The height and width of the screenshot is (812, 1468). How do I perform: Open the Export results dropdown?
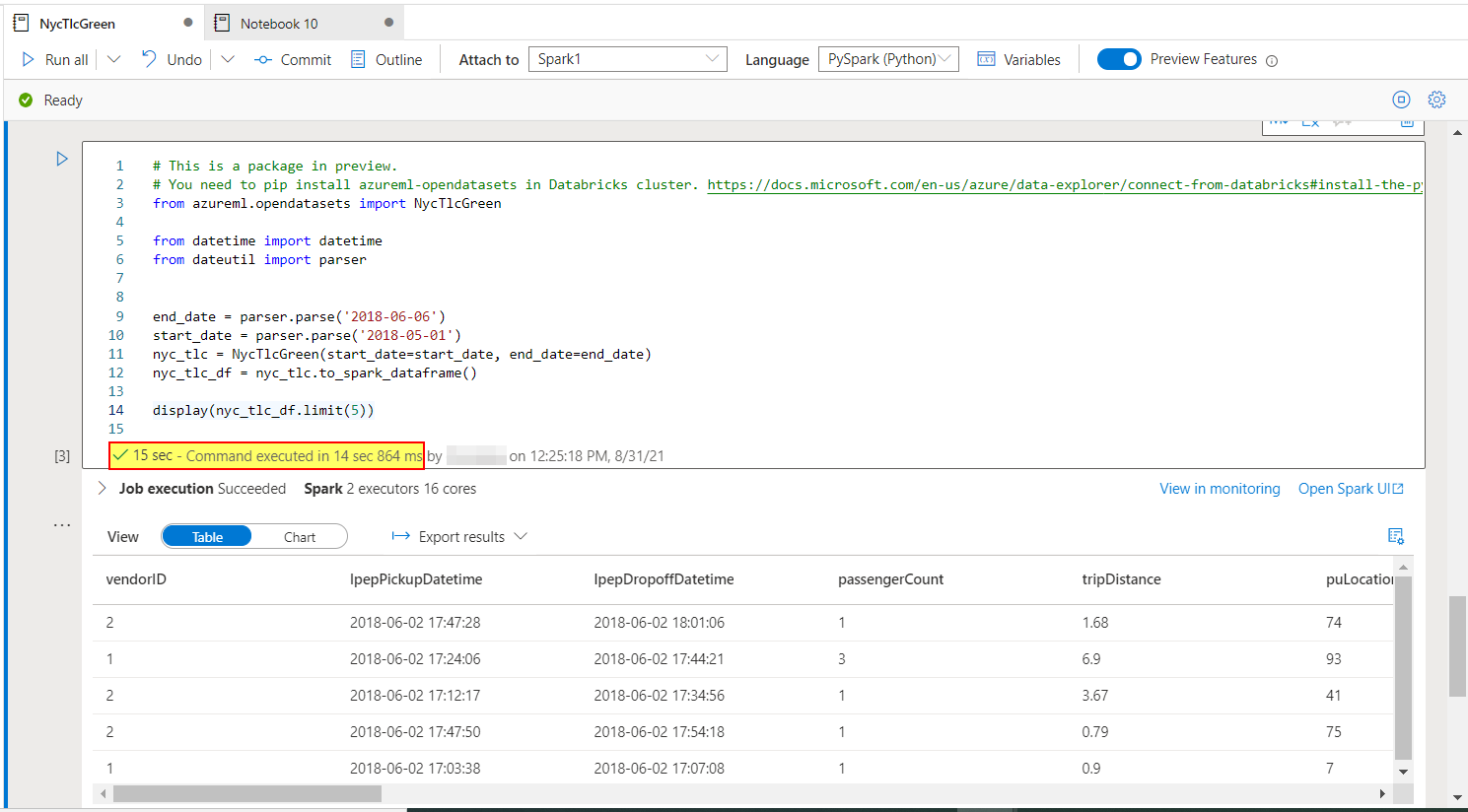point(459,536)
